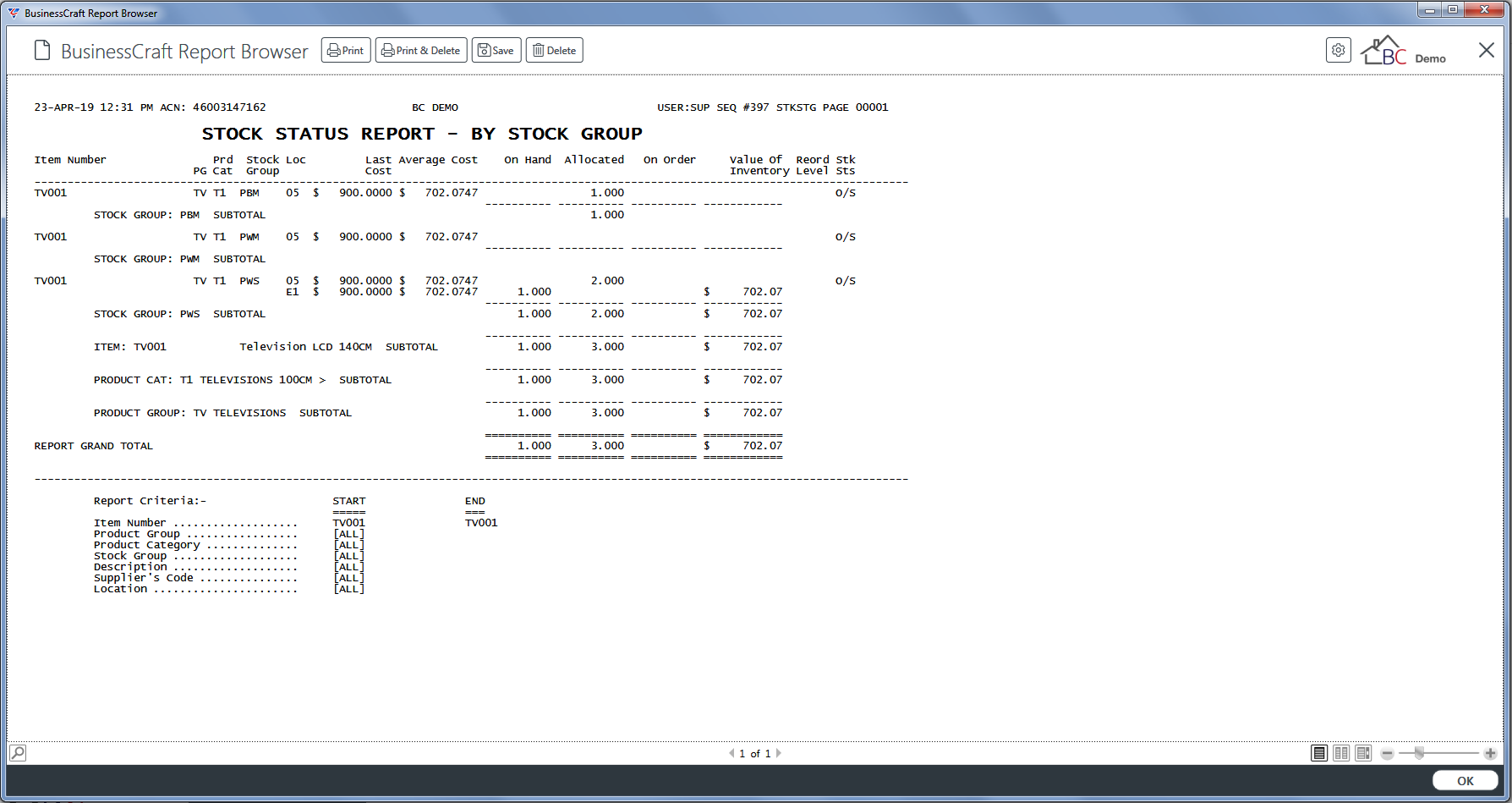This screenshot has width=1512, height=803.
Task: Click 'Report Criteria:-' heading
Action: pos(150,501)
